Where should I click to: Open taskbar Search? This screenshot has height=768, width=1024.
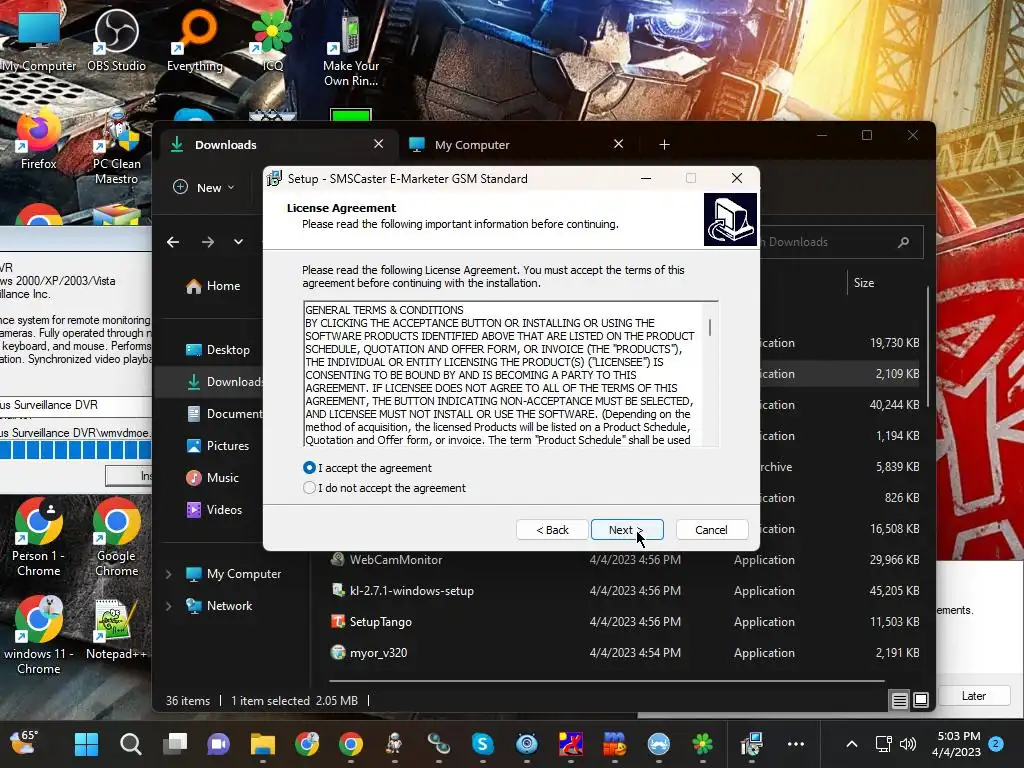coord(131,744)
